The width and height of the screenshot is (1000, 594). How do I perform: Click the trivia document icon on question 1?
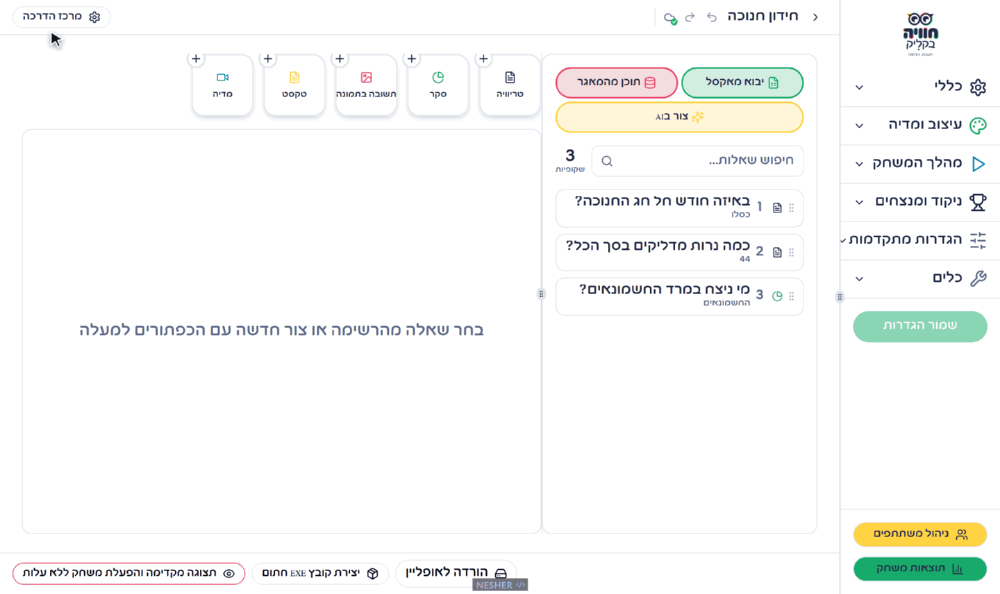click(x=777, y=208)
